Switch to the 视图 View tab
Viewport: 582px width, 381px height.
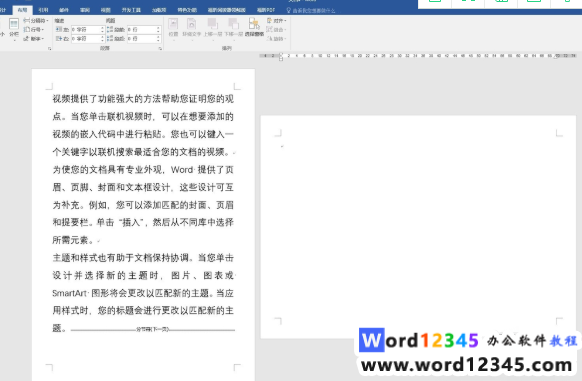106,10
